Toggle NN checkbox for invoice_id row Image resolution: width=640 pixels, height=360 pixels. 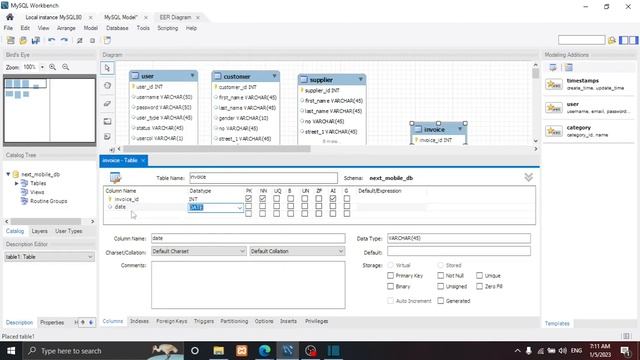pyautogui.click(x=262, y=199)
